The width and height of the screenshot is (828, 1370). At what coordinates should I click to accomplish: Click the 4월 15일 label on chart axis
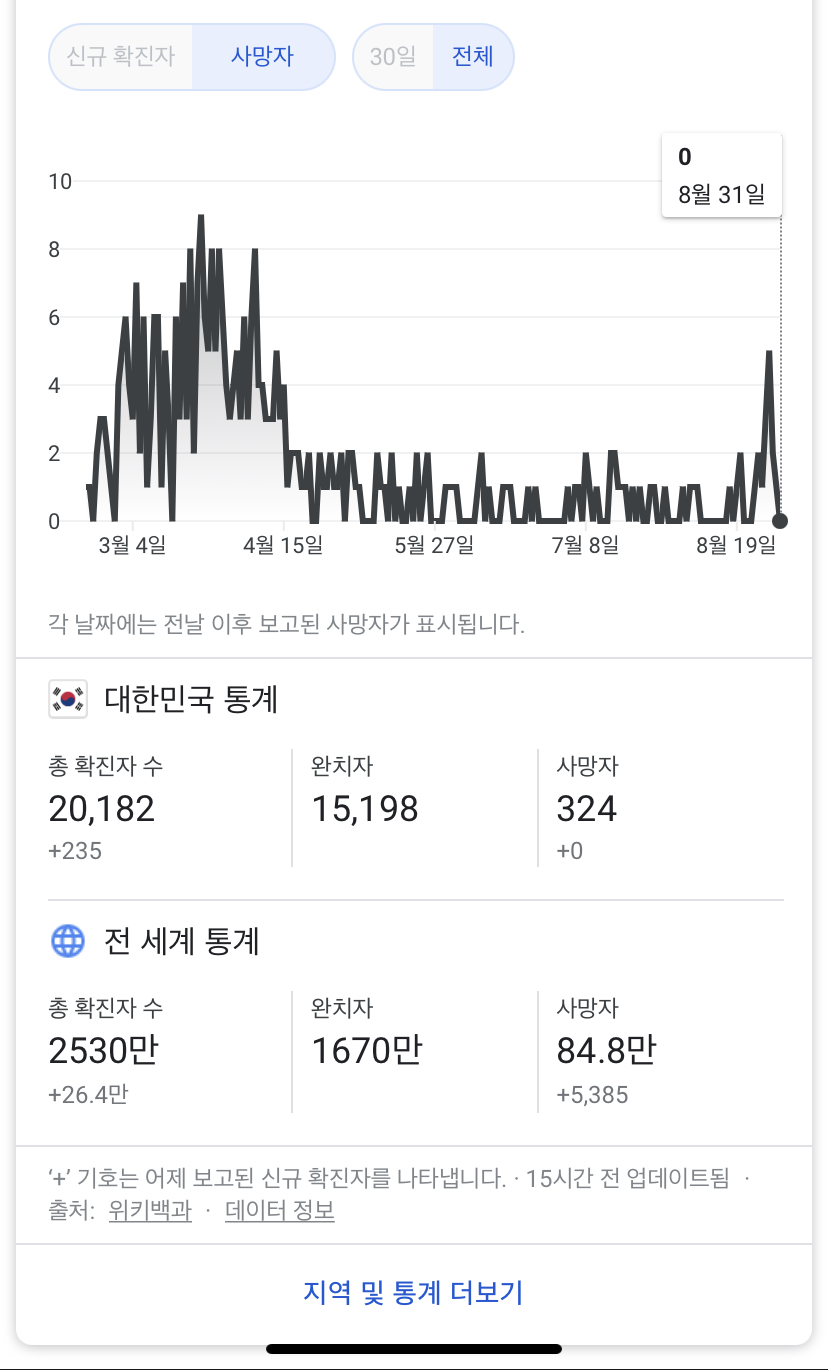point(284,545)
